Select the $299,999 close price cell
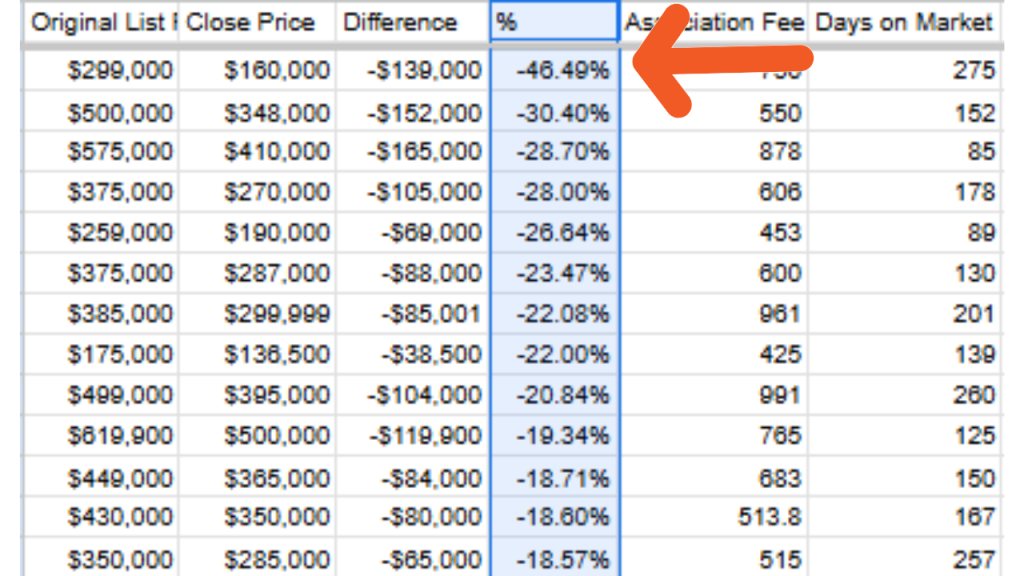 280,312
